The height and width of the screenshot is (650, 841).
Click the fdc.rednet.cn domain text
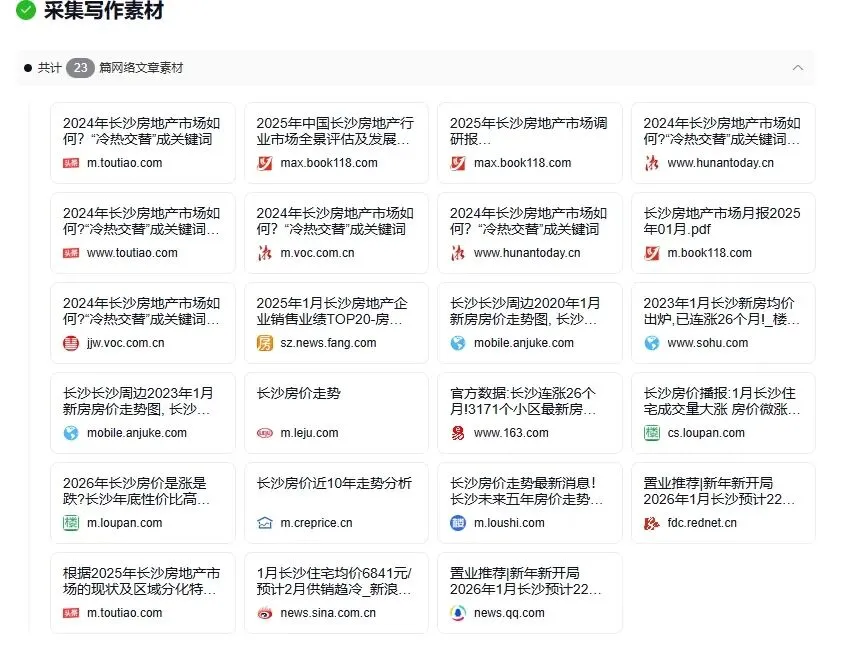pos(702,523)
